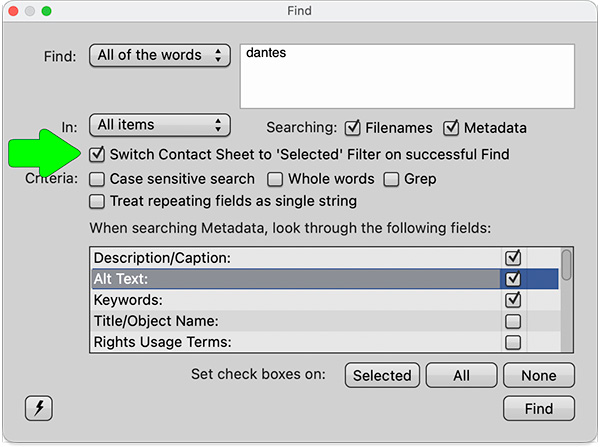
Task: Check the Title/Object Name field checkbox
Action: tap(513, 321)
